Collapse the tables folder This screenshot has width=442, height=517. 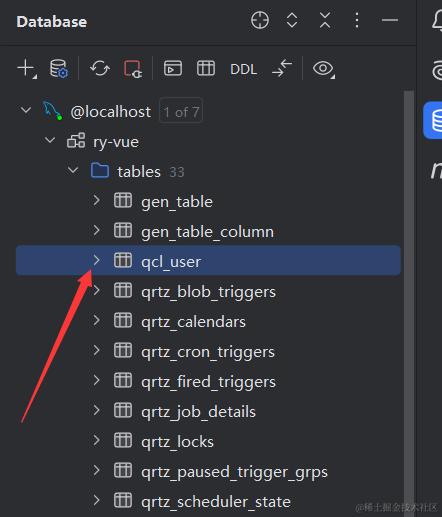[73, 170]
